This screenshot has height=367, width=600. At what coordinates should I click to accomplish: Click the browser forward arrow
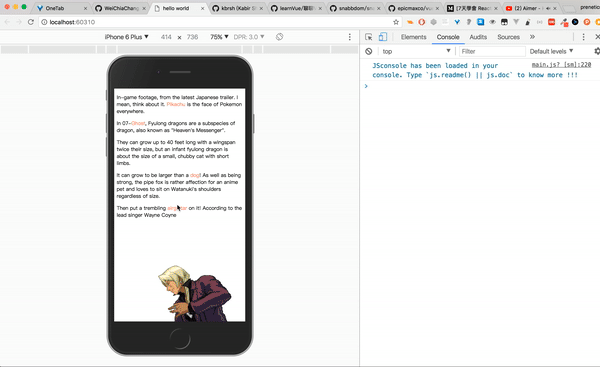point(19,22)
